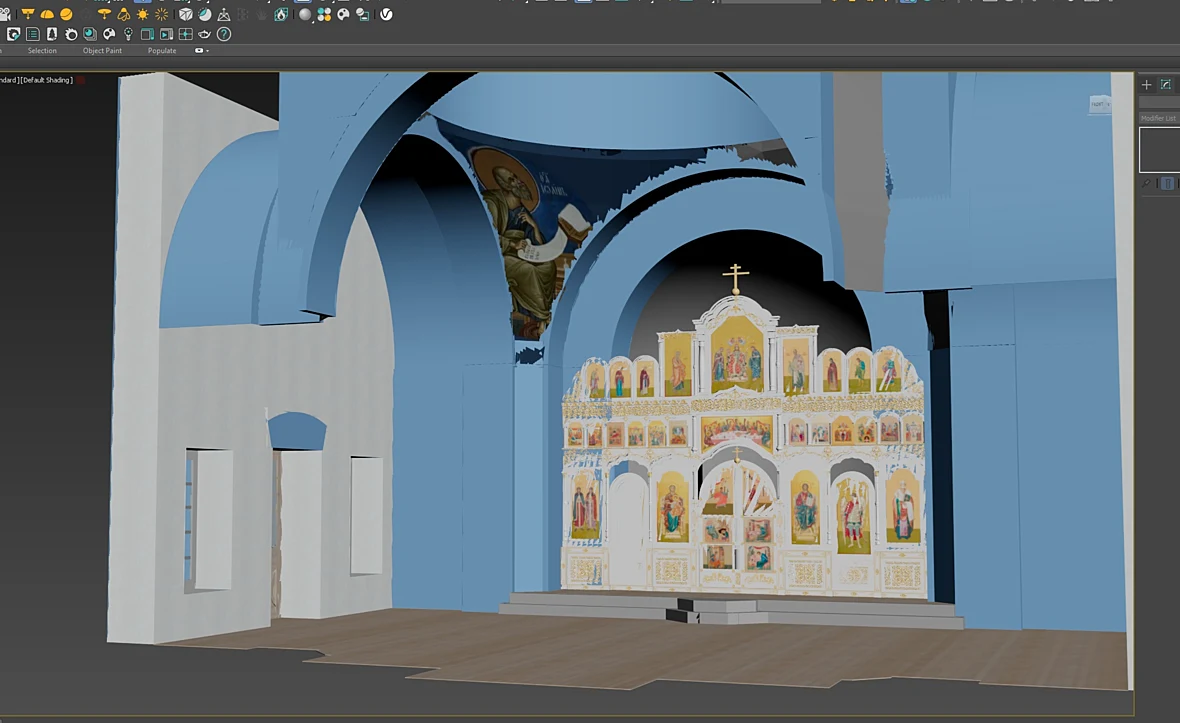This screenshot has height=723, width=1180.
Task: Expand the Modifier List dropdown
Action: pyautogui.click(x=1159, y=118)
